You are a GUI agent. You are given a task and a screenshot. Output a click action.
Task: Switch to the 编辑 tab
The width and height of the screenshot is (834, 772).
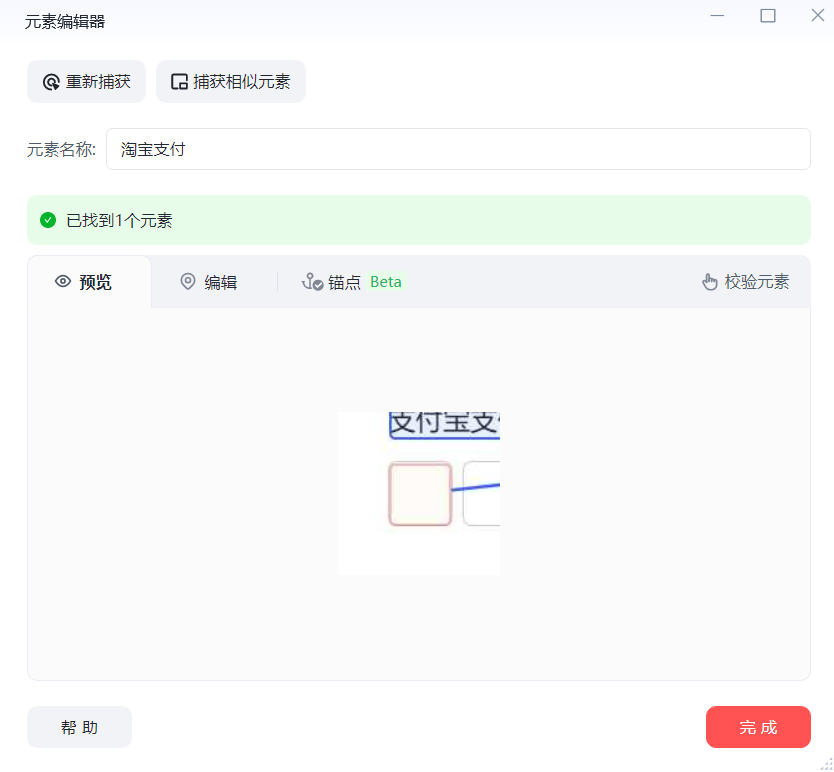point(208,282)
